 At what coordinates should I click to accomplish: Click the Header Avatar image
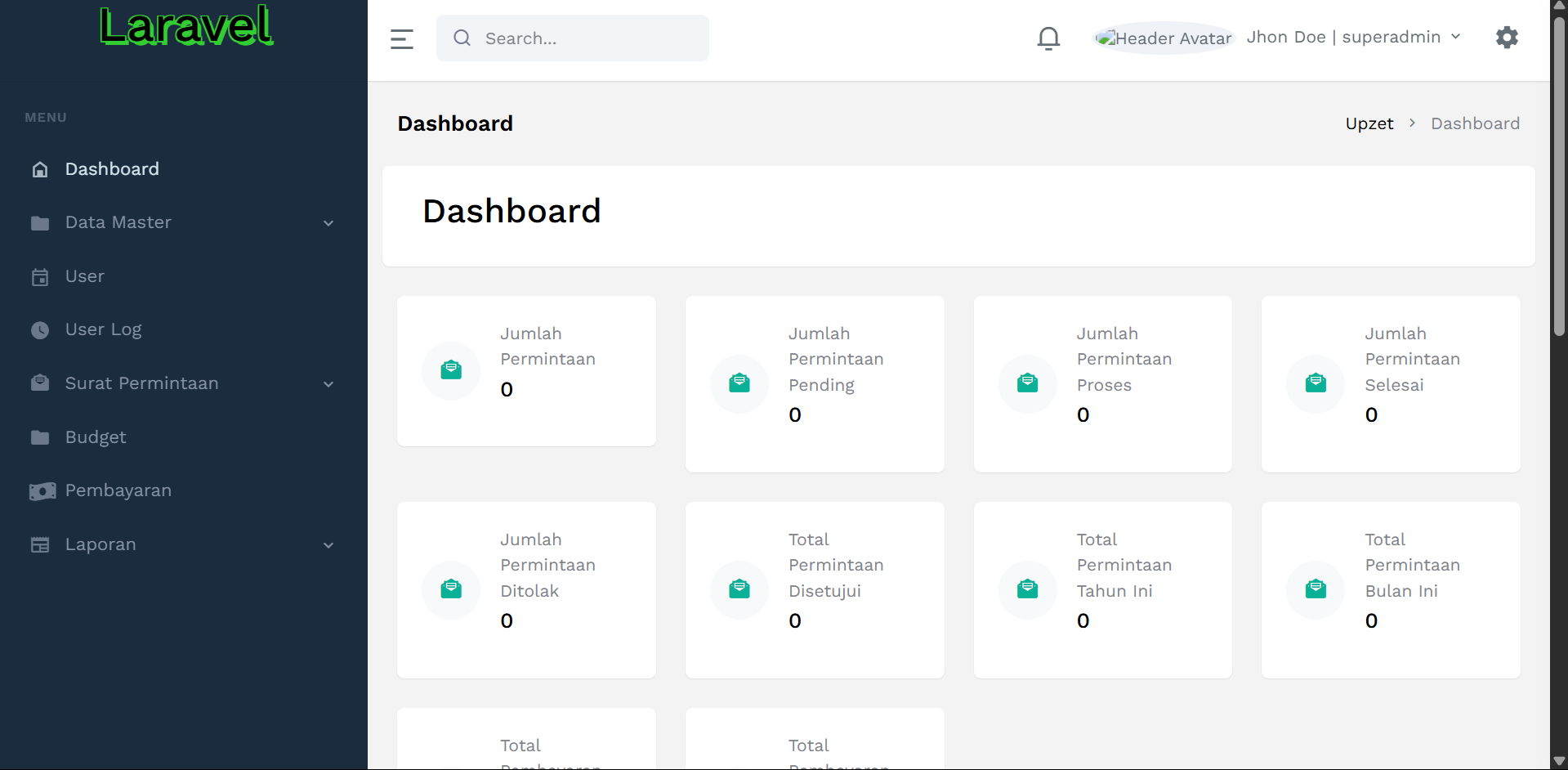(1164, 38)
